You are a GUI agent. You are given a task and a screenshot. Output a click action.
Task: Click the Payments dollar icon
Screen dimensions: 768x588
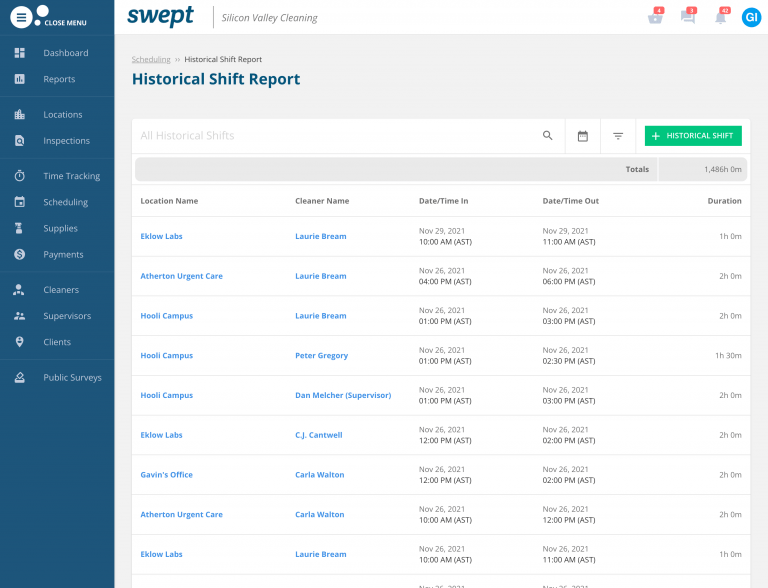coord(20,254)
